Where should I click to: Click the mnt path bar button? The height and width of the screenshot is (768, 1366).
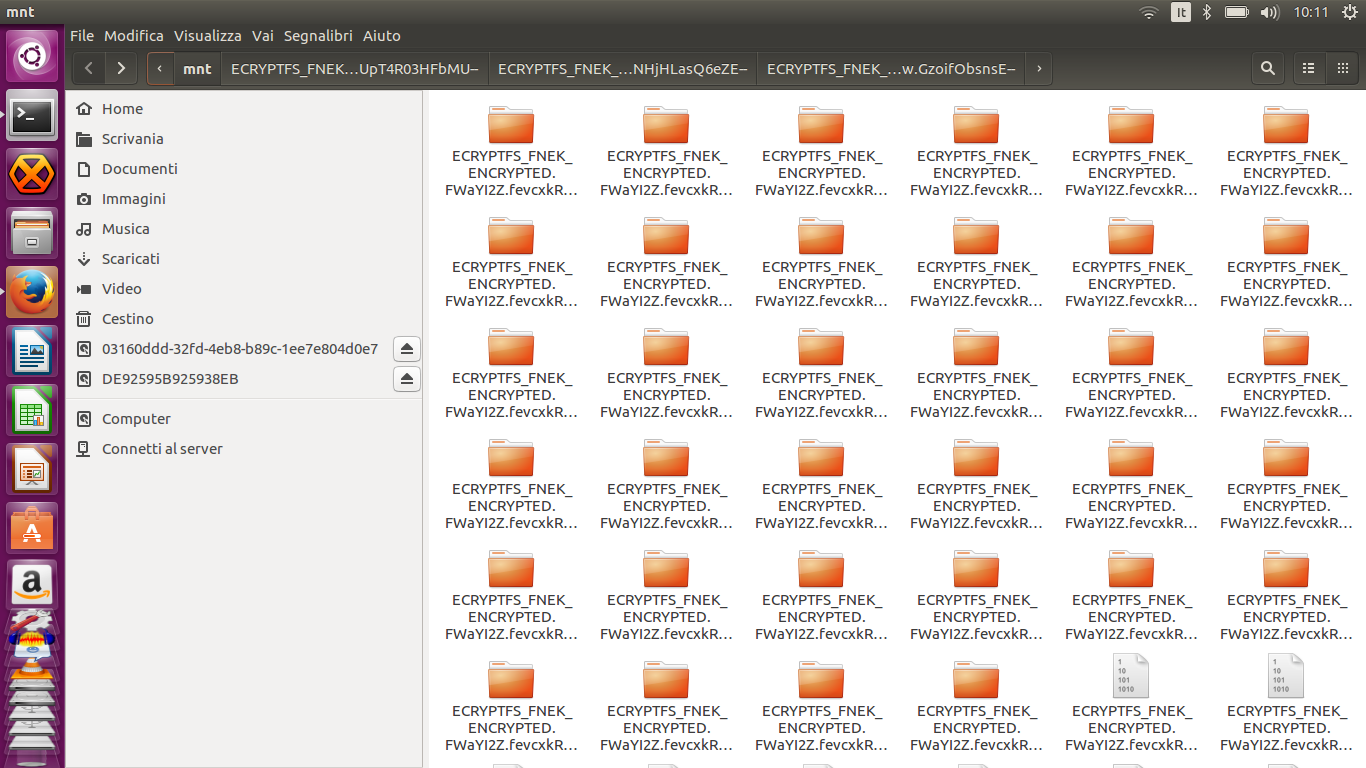(x=197, y=68)
